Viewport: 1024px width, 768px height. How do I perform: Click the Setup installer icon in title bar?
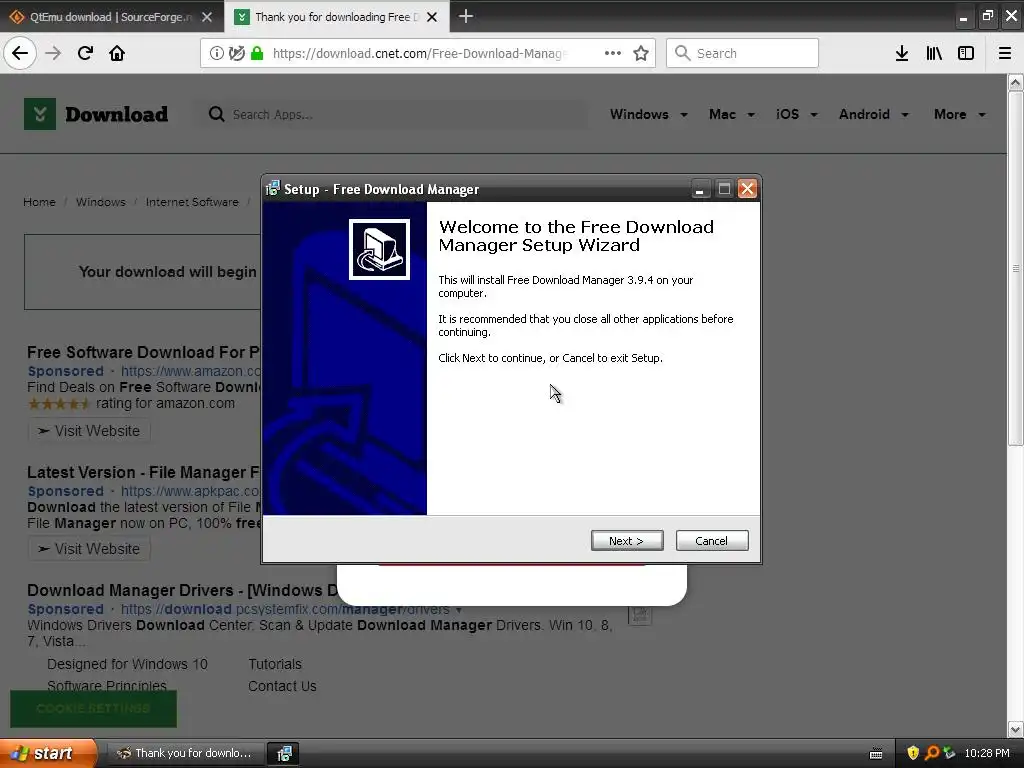click(x=273, y=189)
